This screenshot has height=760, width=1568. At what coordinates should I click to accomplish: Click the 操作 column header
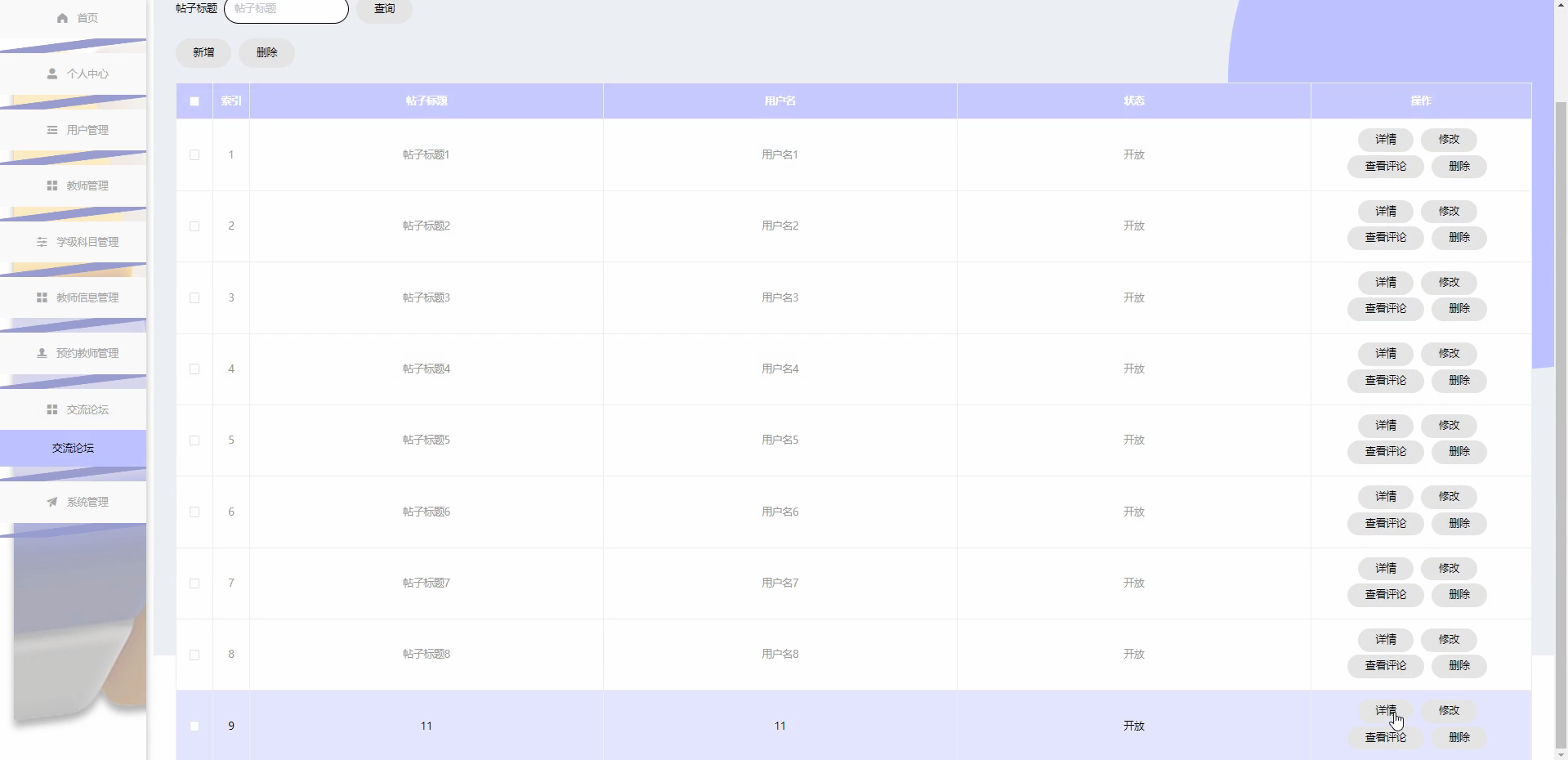pyautogui.click(x=1421, y=101)
